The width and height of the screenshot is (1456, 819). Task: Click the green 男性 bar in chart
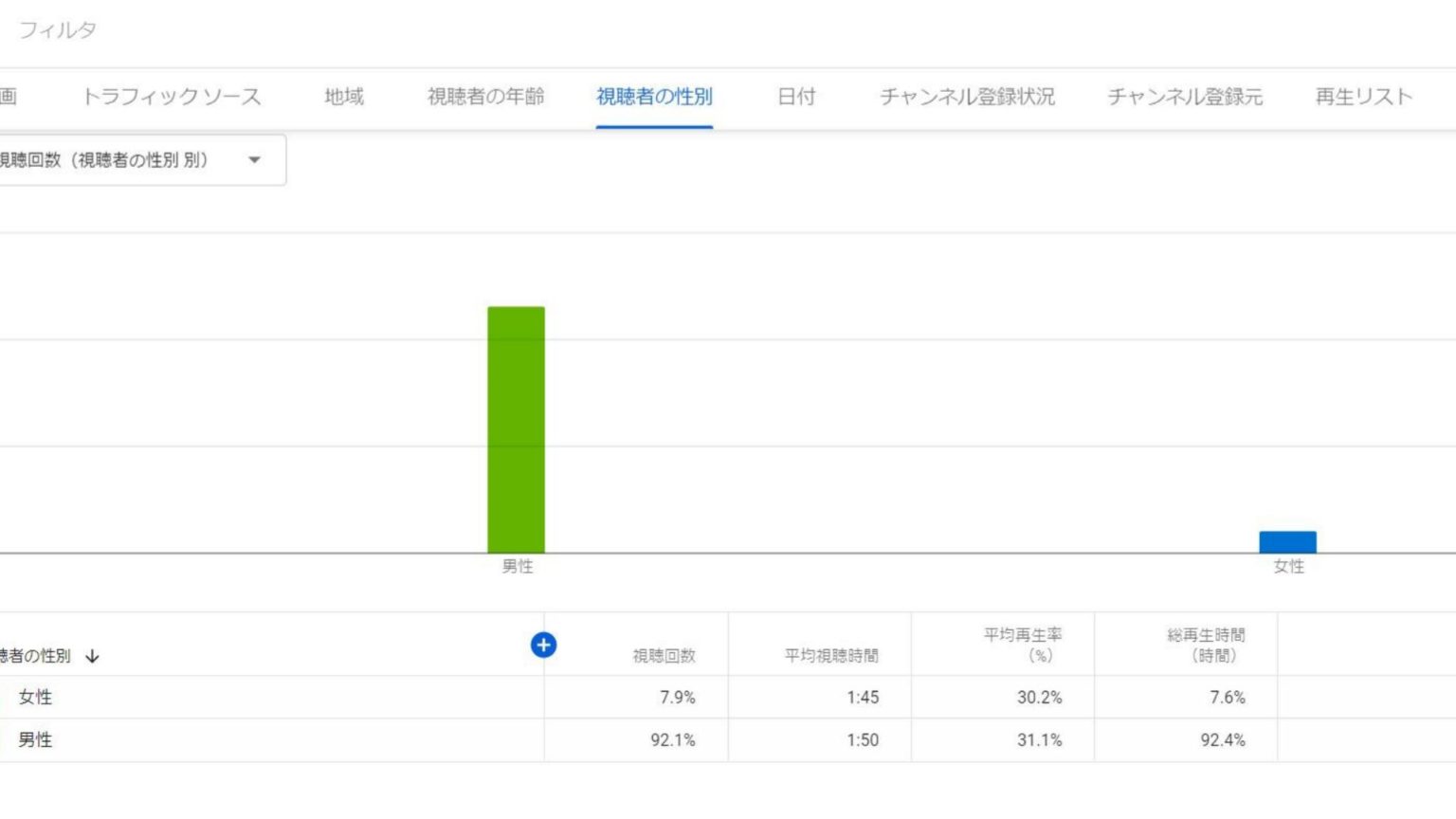coord(516,429)
